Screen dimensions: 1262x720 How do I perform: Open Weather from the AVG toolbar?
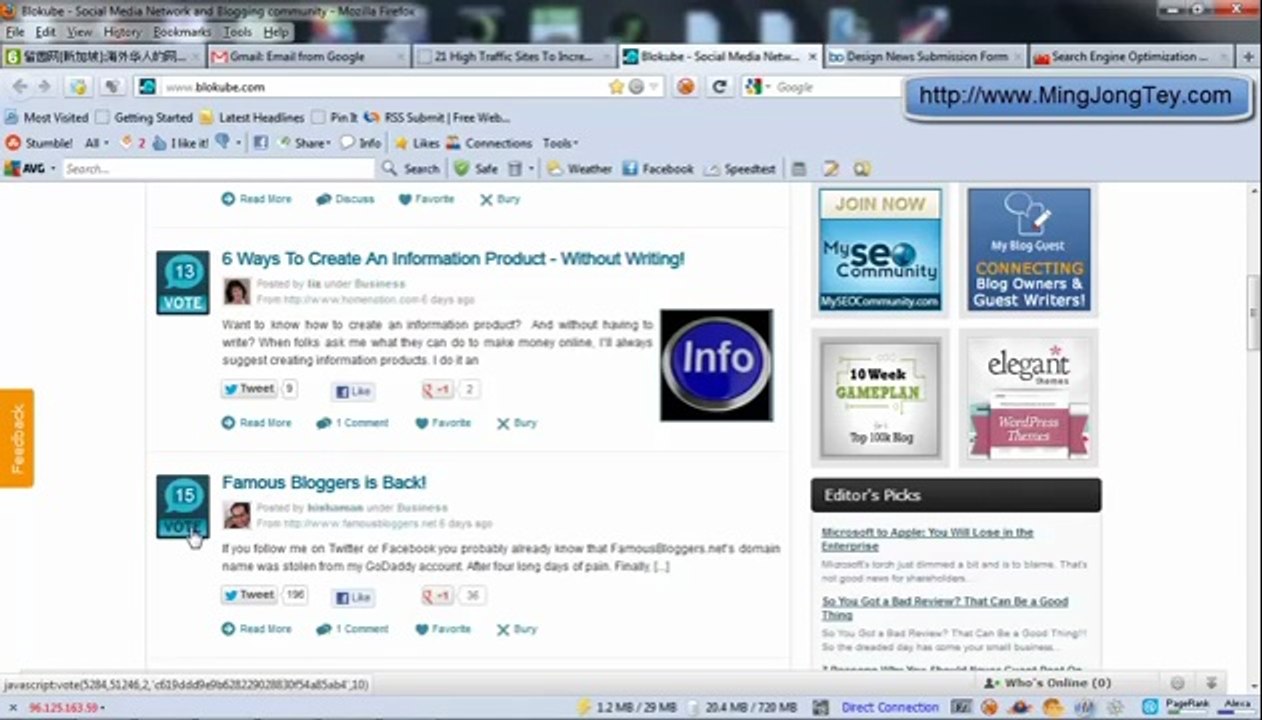click(x=579, y=169)
